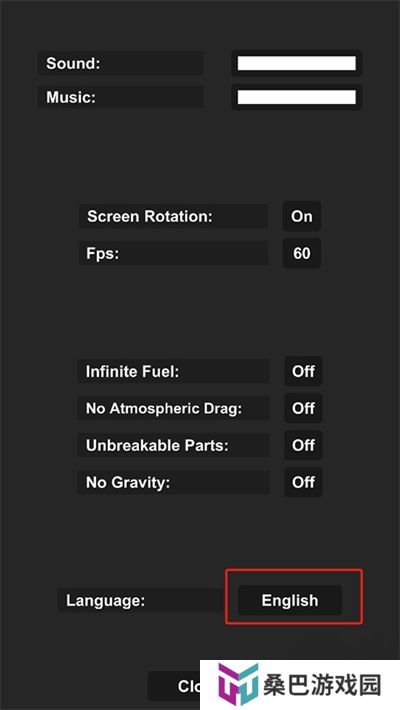Enable Unbreakable Parts Off toggle
Image resolution: width=400 pixels, height=710 pixels.
pos(303,445)
